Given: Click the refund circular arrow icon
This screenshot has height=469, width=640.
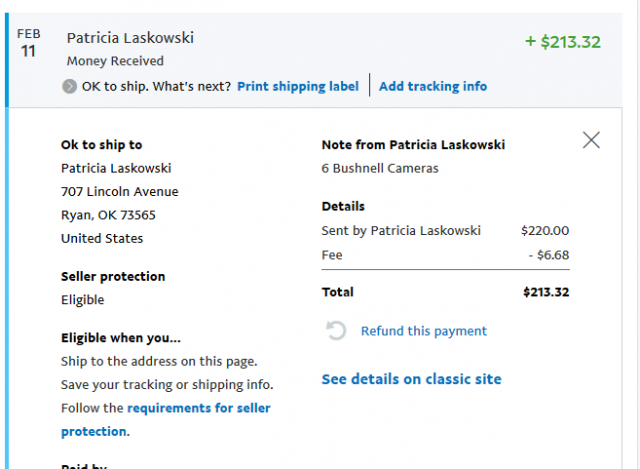Looking at the screenshot, I should [336, 331].
